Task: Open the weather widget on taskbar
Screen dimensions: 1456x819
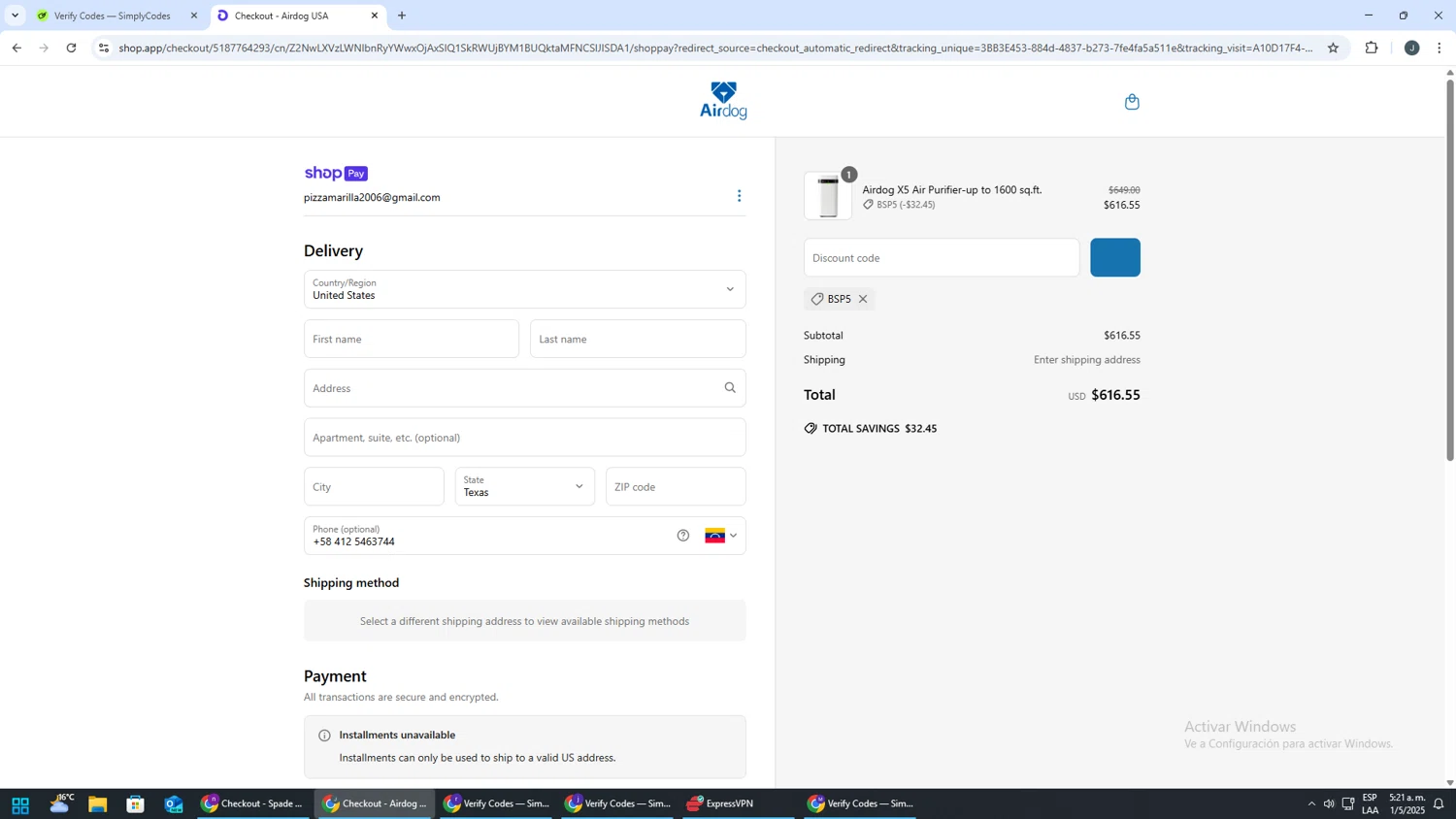Action: coord(61,803)
